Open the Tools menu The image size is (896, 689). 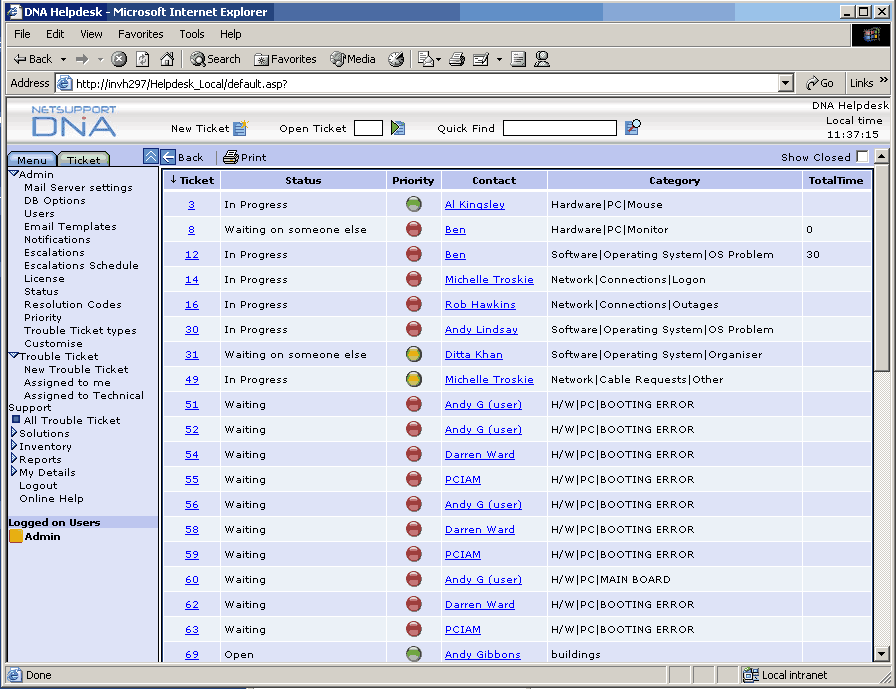click(191, 34)
